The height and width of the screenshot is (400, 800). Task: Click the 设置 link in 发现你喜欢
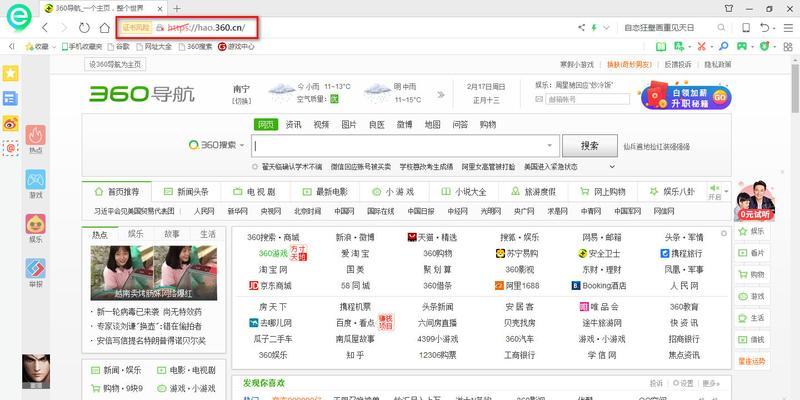pos(683,383)
